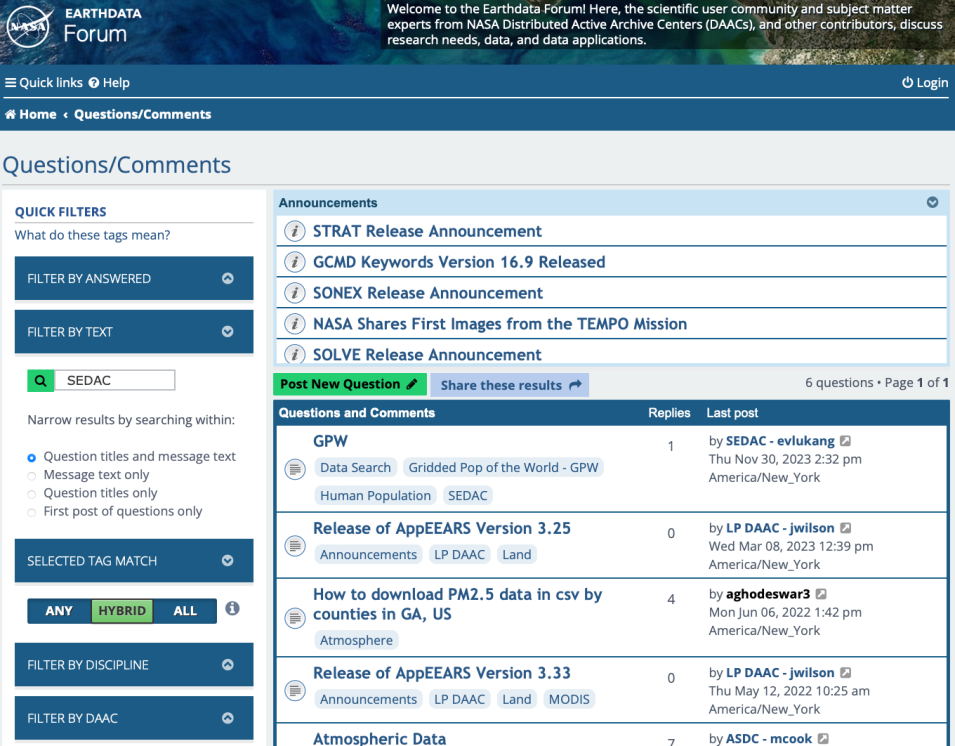Click the info icon beside SOLVE Release Announcement

point(295,354)
